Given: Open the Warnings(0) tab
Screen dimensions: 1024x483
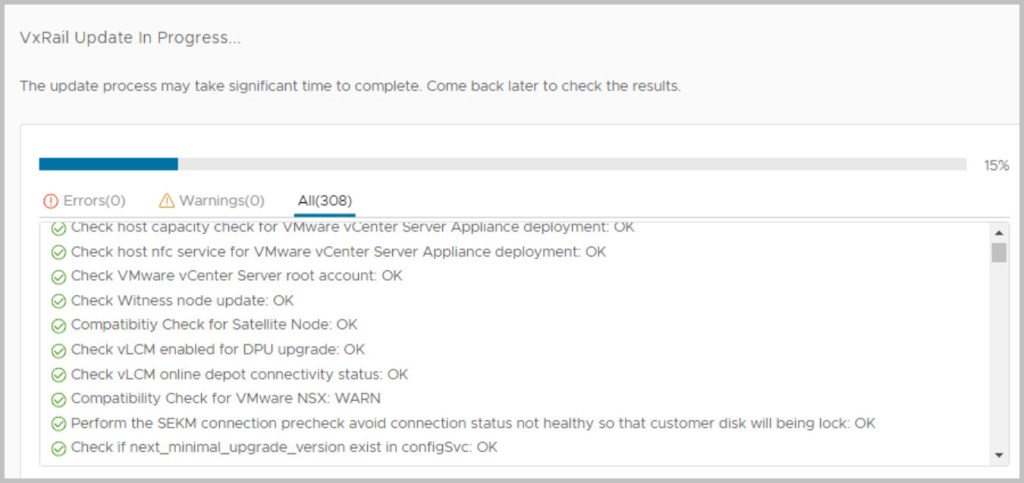Looking at the screenshot, I should 211,201.
